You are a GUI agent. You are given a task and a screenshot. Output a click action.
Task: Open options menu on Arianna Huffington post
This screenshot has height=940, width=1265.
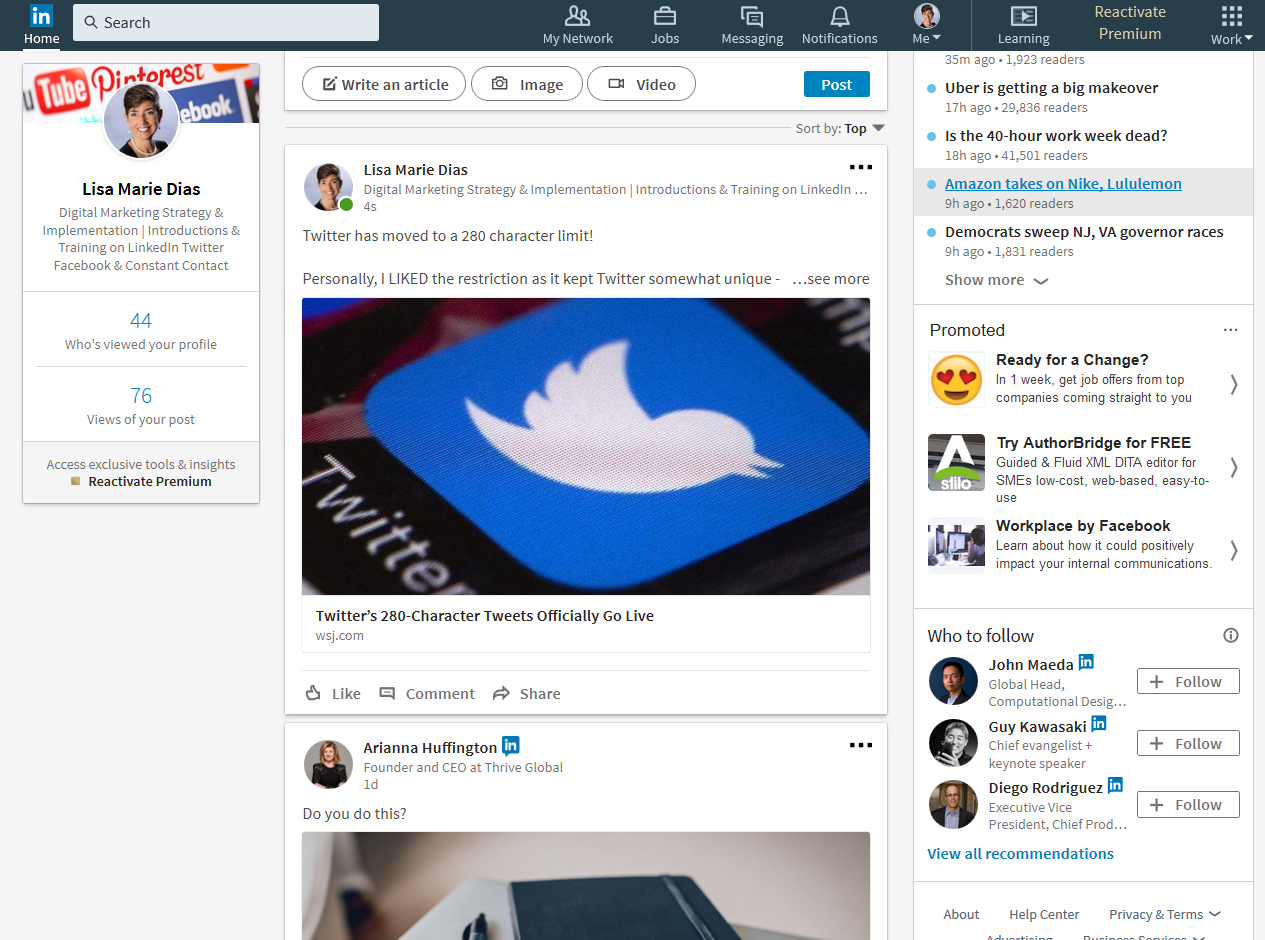pos(860,745)
